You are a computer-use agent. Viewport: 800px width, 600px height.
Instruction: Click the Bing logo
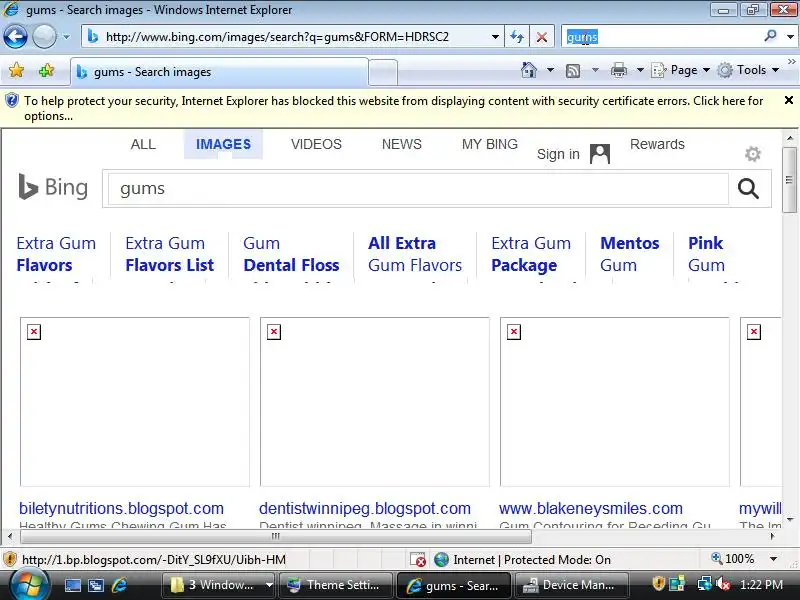tap(53, 187)
